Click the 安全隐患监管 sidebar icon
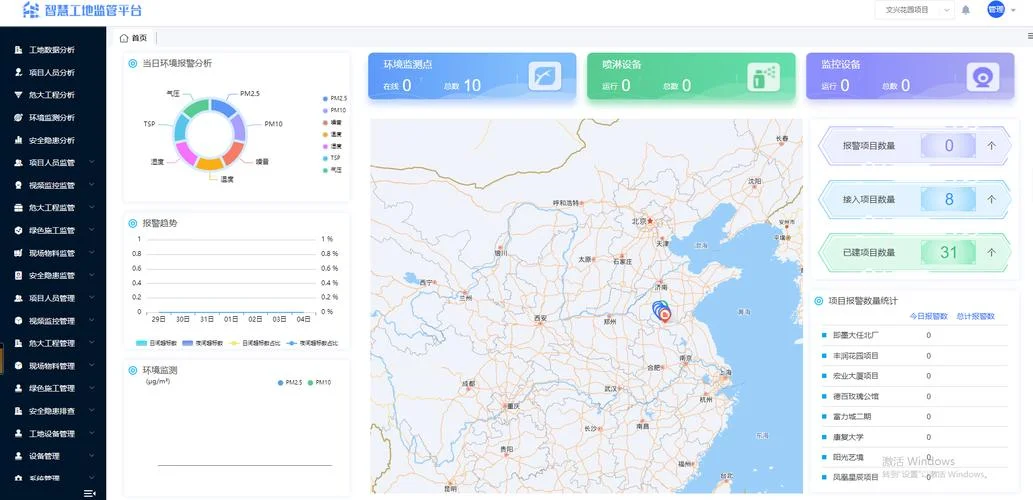Image resolution: width=1033 pixels, height=500 pixels. [18, 275]
